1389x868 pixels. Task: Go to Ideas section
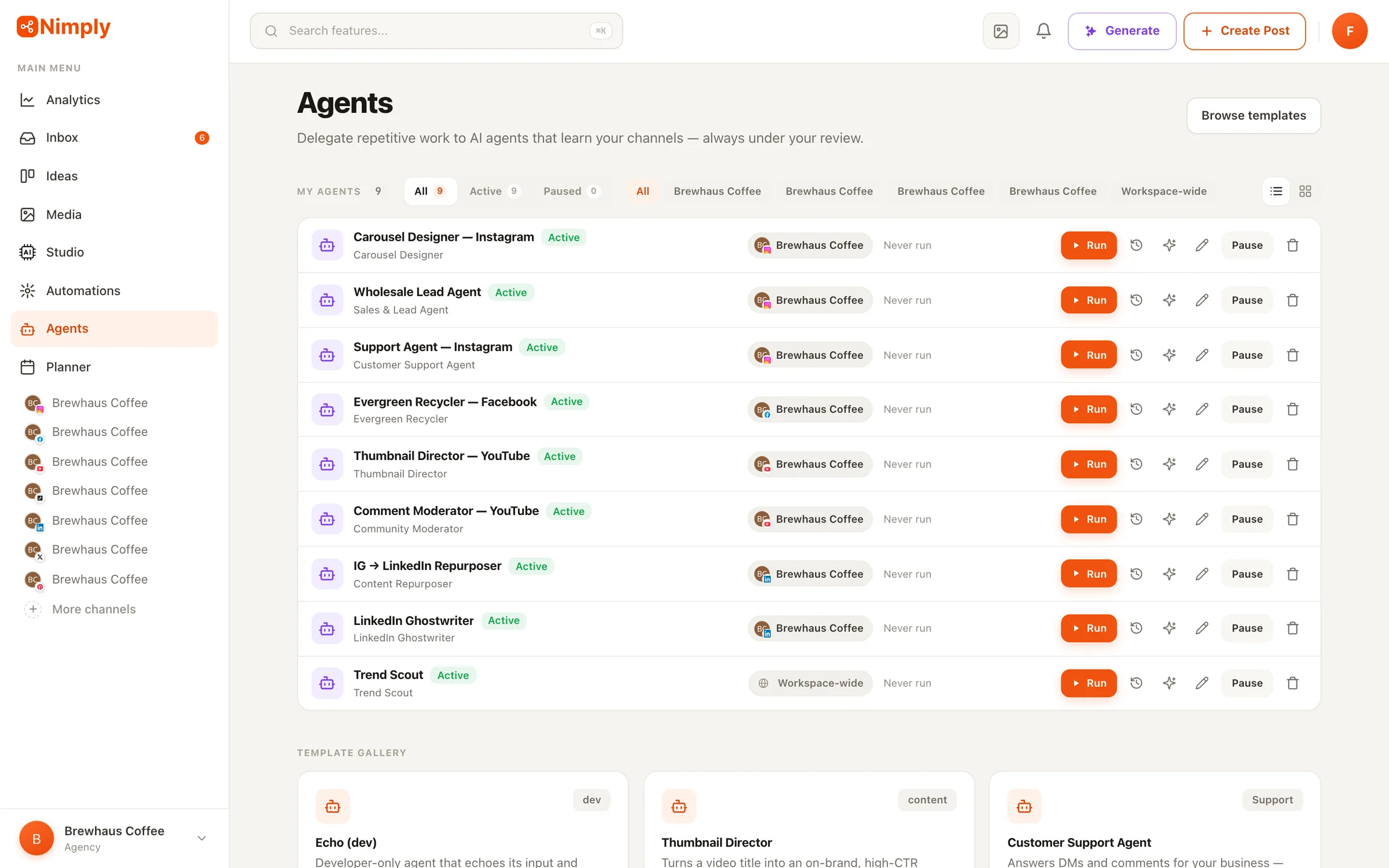click(x=114, y=176)
